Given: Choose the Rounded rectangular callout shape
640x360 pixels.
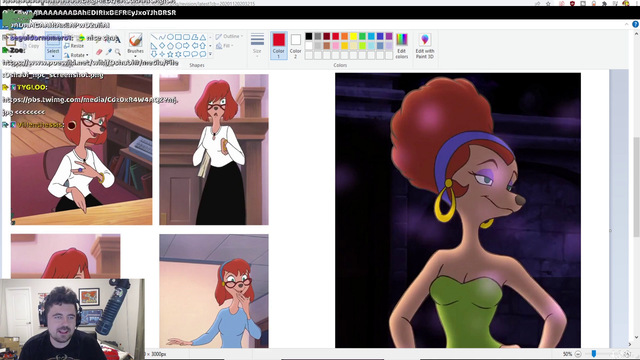Looking at the screenshot, I should click(x=187, y=54).
